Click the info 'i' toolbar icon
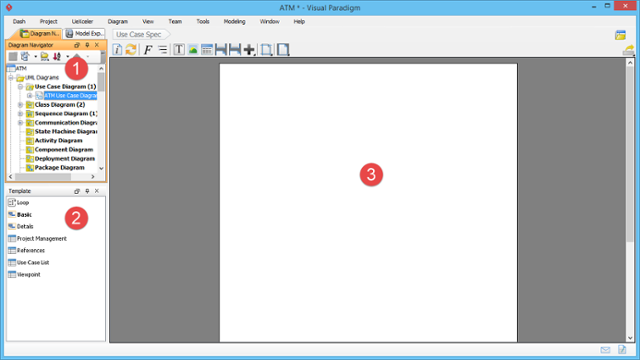The image size is (640, 360). [x=117, y=50]
